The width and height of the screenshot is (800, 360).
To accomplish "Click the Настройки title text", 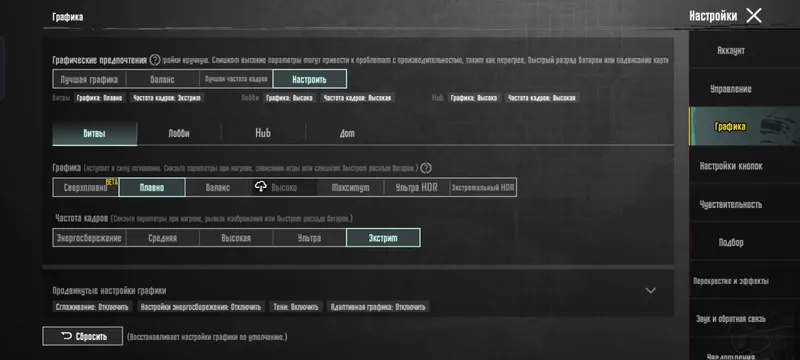I will [x=713, y=16].
